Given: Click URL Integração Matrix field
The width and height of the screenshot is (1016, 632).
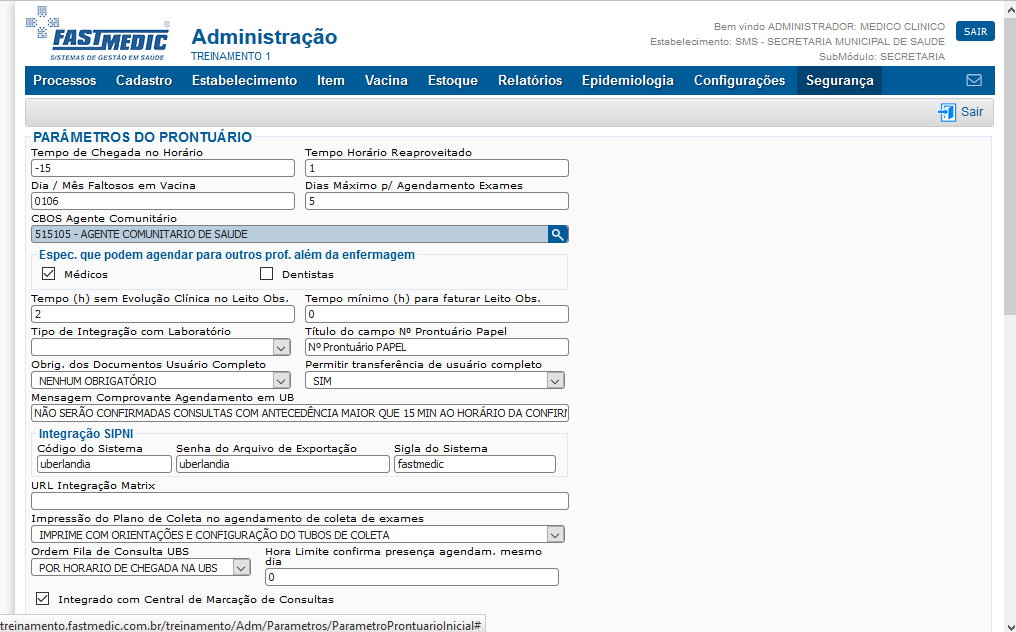Looking at the screenshot, I should pyautogui.click(x=300, y=501).
